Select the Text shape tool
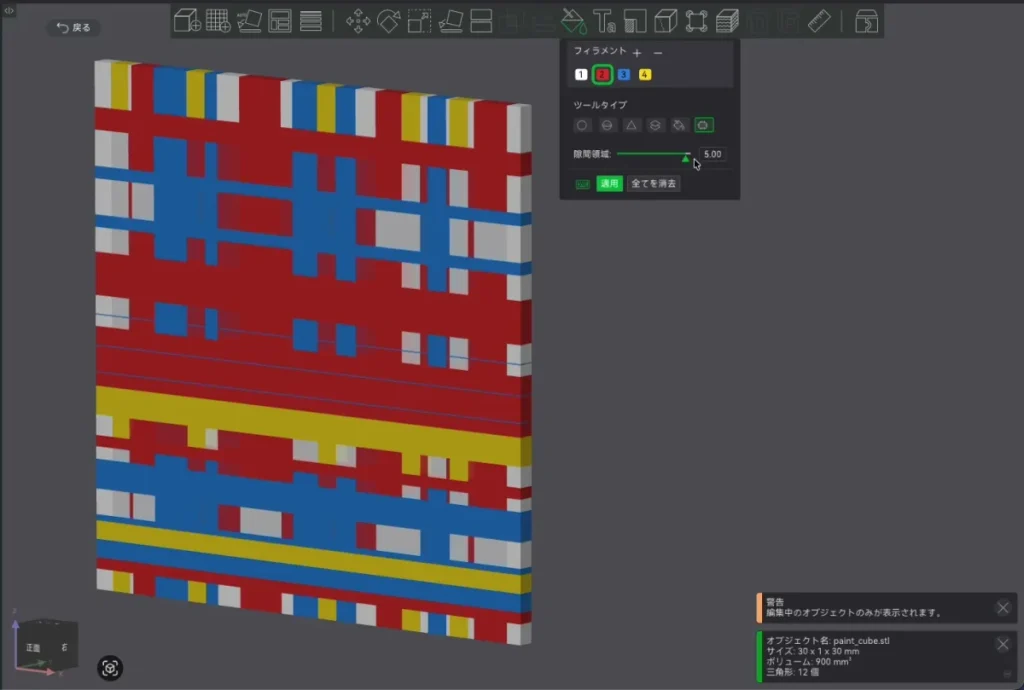This screenshot has width=1024, height=690. coord(604,21)
